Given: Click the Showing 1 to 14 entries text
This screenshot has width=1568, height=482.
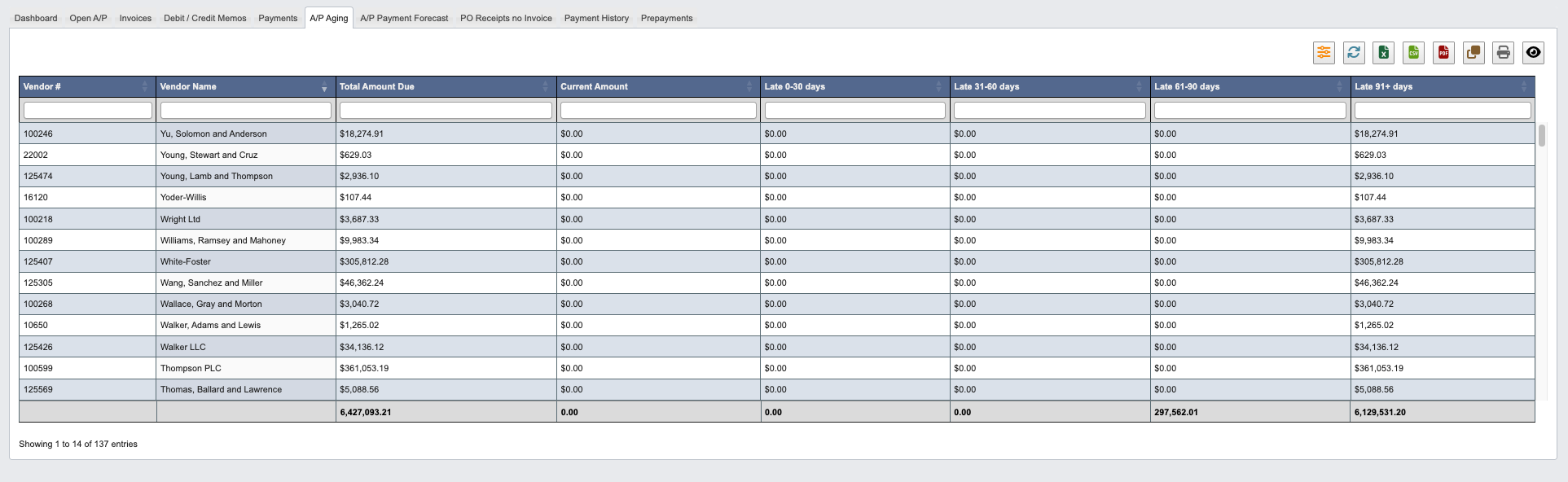Looking at the screenshot, I should point(78,444).
